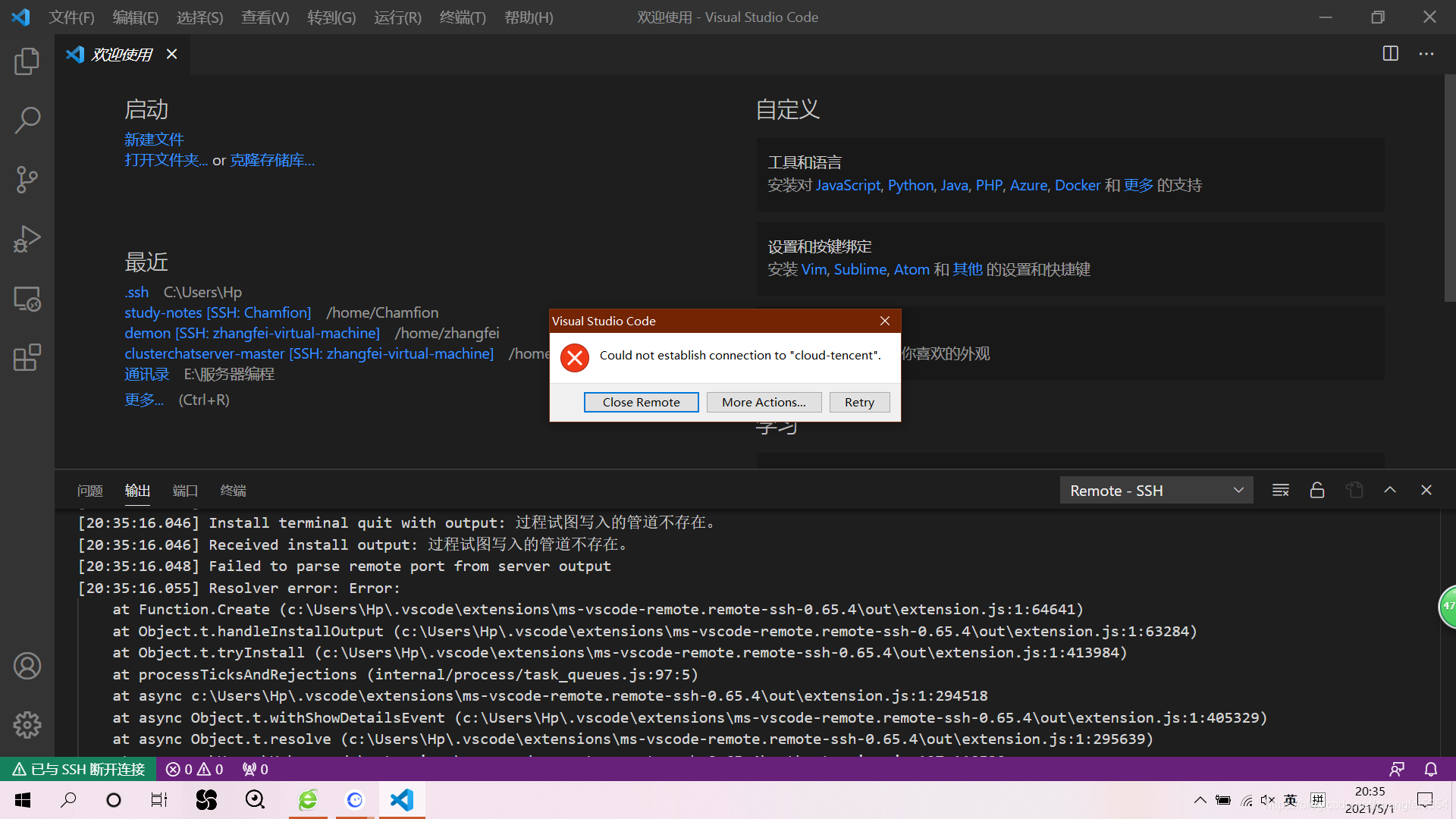1456x819 pixels.
Task: Open Run and Debug view
Action: point(27,239)
